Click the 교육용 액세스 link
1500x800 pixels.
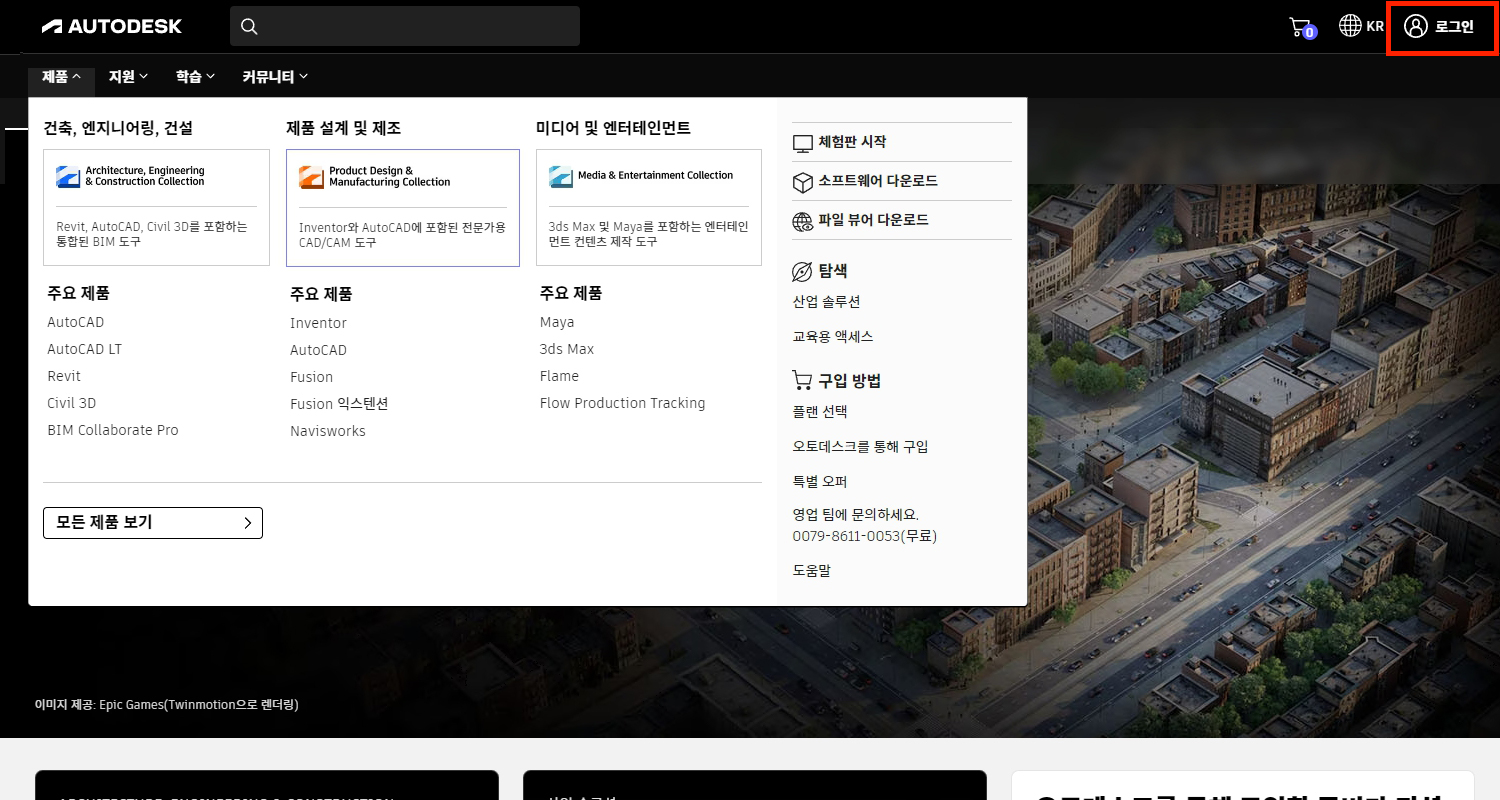pos(832,336)
